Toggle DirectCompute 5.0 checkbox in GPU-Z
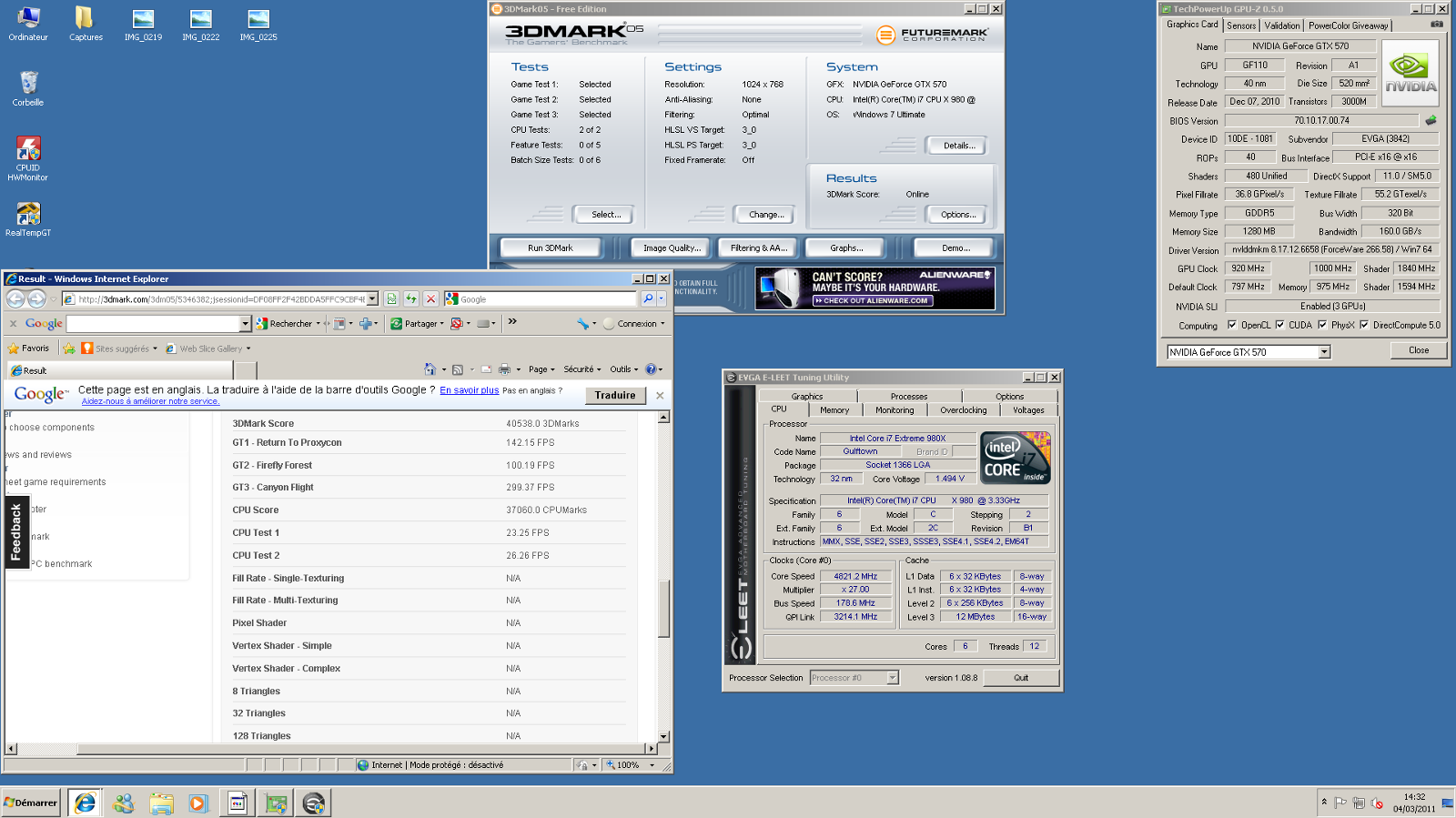Screen dimensions: 1456x818 coord(1364,325)
